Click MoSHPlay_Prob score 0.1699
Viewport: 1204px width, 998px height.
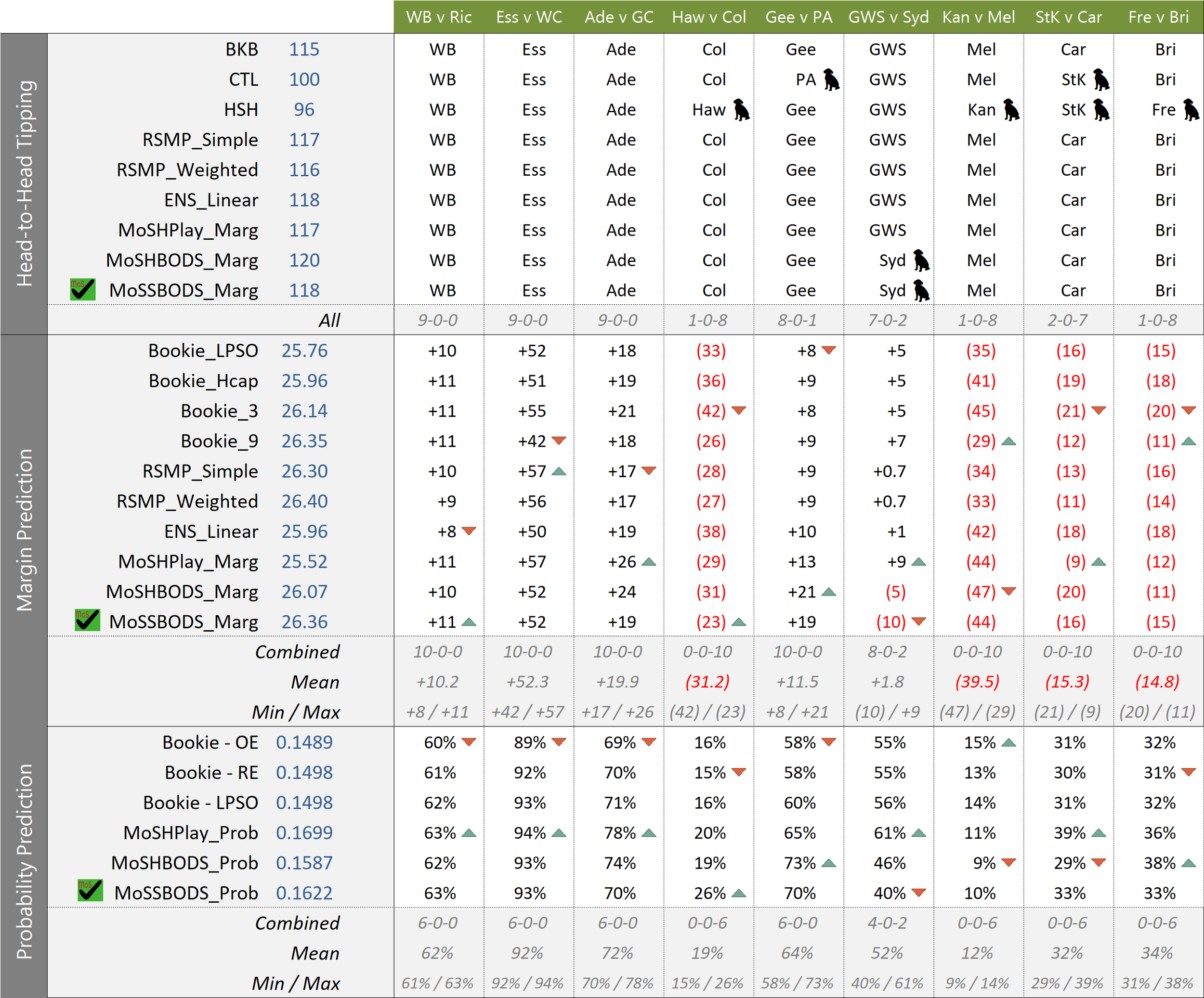point(304,833)
